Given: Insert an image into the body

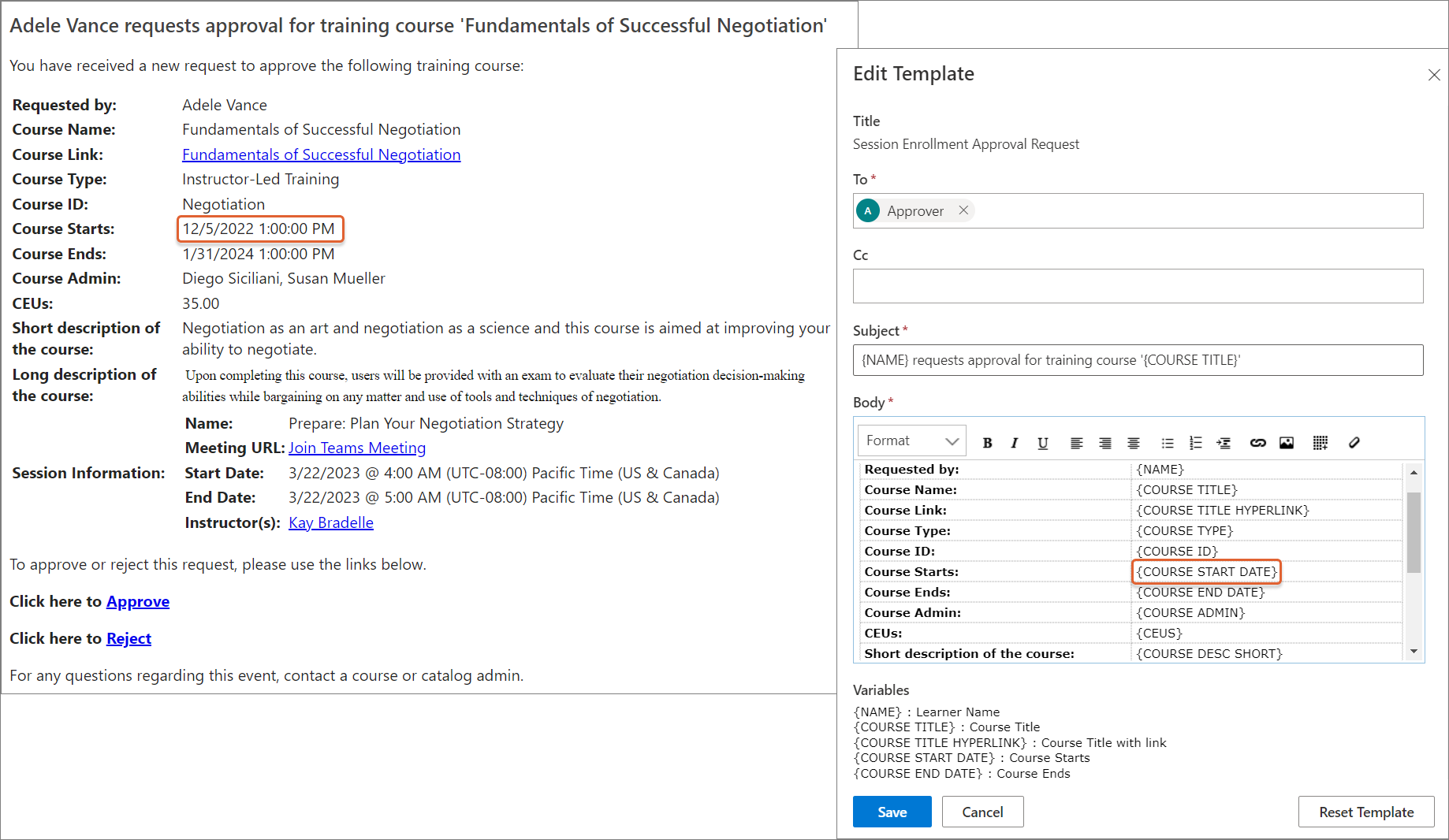Looking at the screenshot, I should pos(1286,443).
